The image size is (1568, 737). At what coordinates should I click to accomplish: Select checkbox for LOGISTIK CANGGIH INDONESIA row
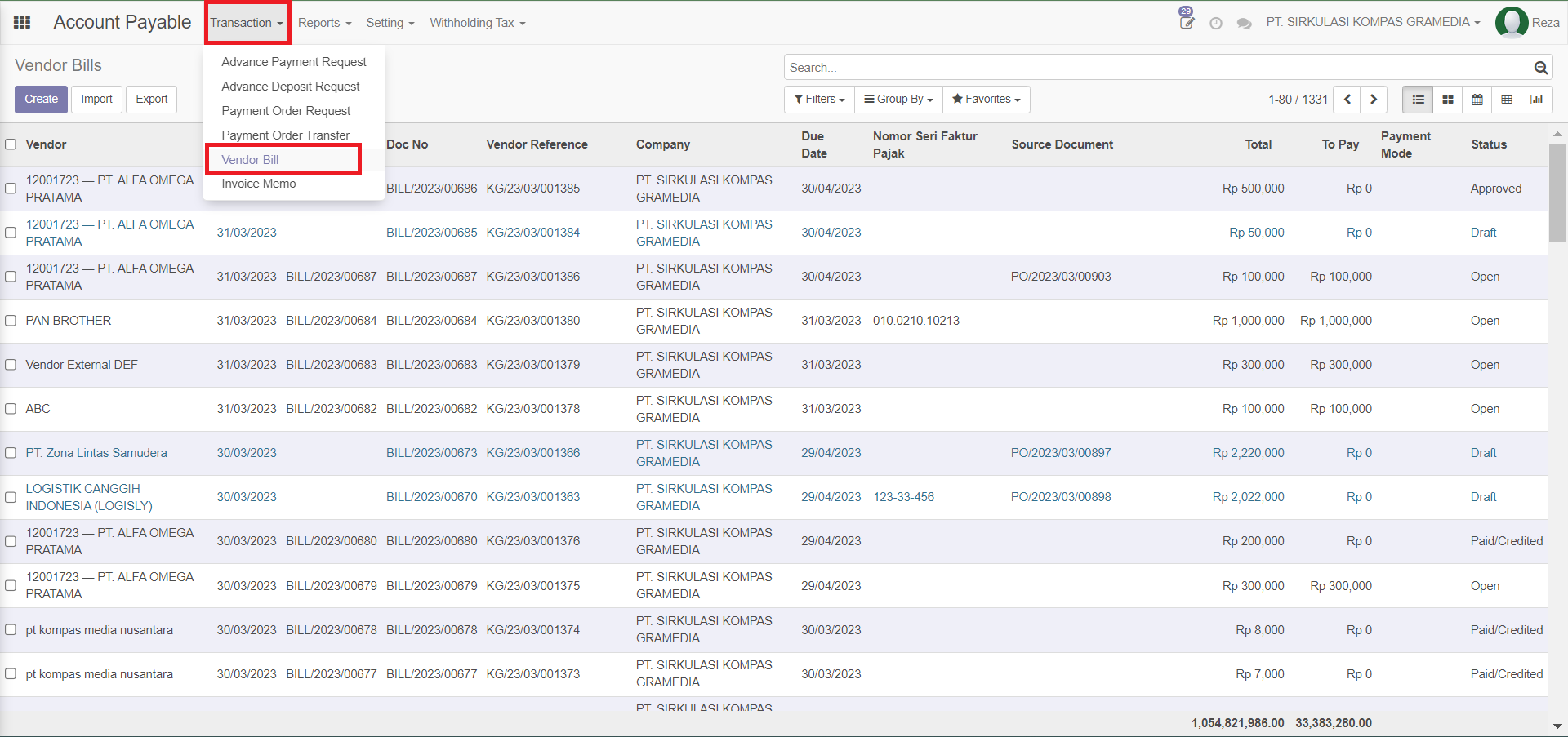point(11,497)
